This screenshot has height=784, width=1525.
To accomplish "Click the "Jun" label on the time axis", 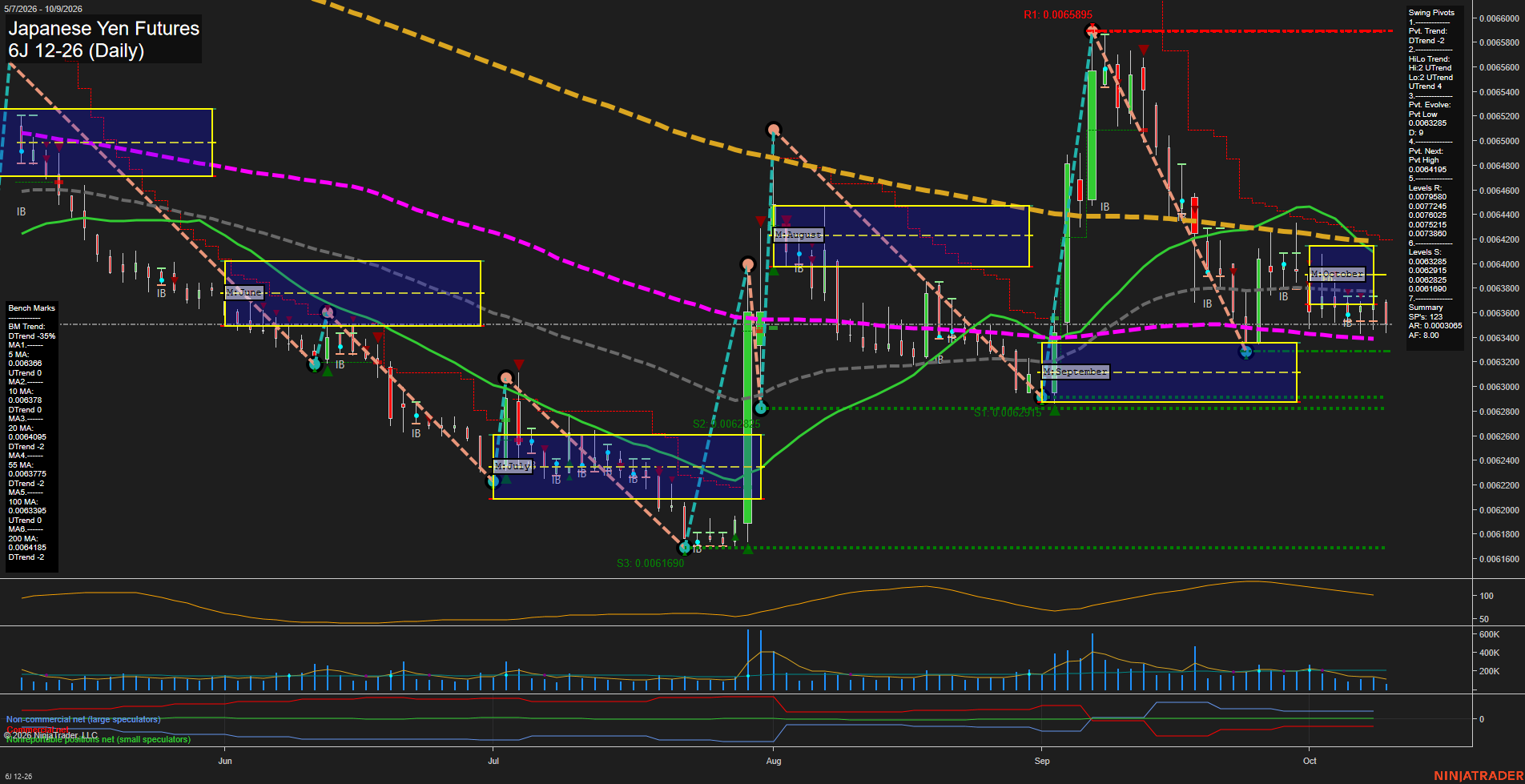I will (x=225, y=761).
